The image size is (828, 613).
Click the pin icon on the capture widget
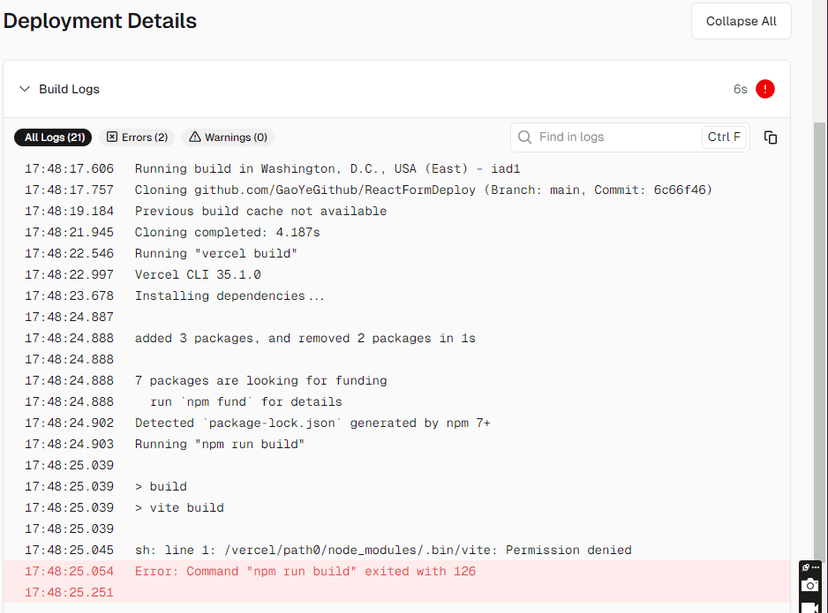click(806, 567)
